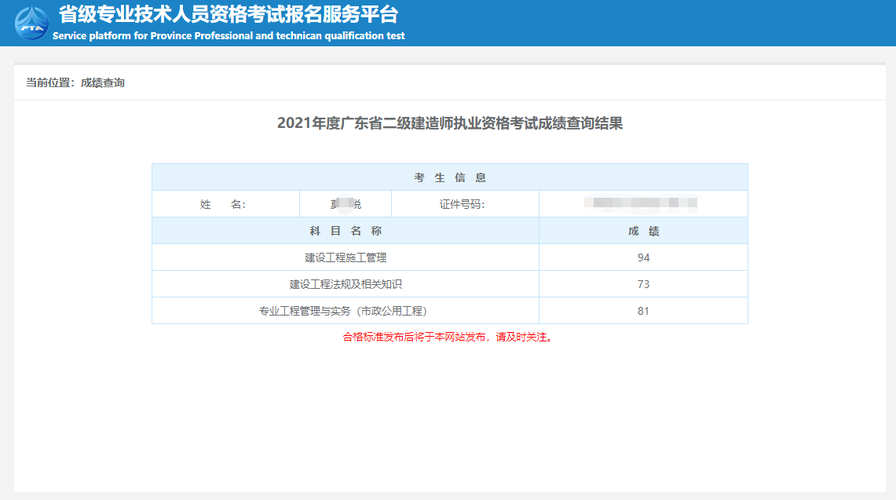Click the 考生信息 table header
Image resolution: width=896 pixels, height=500 pixels.
tap(450, 177)
